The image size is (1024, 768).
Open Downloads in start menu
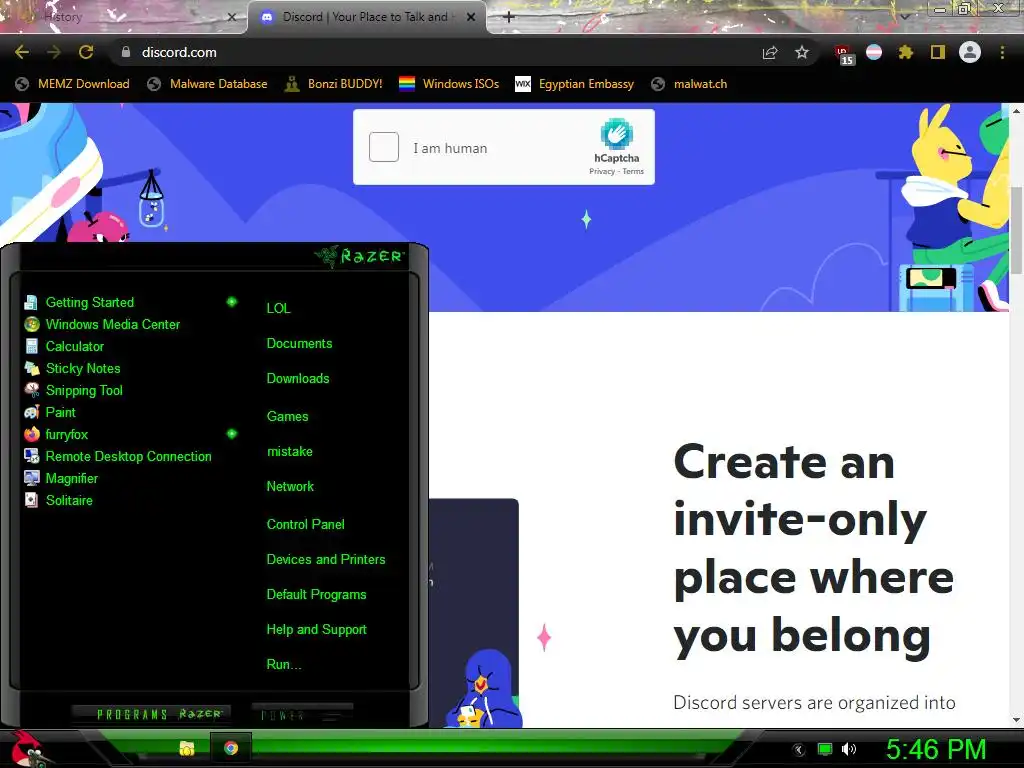(298, 379)
